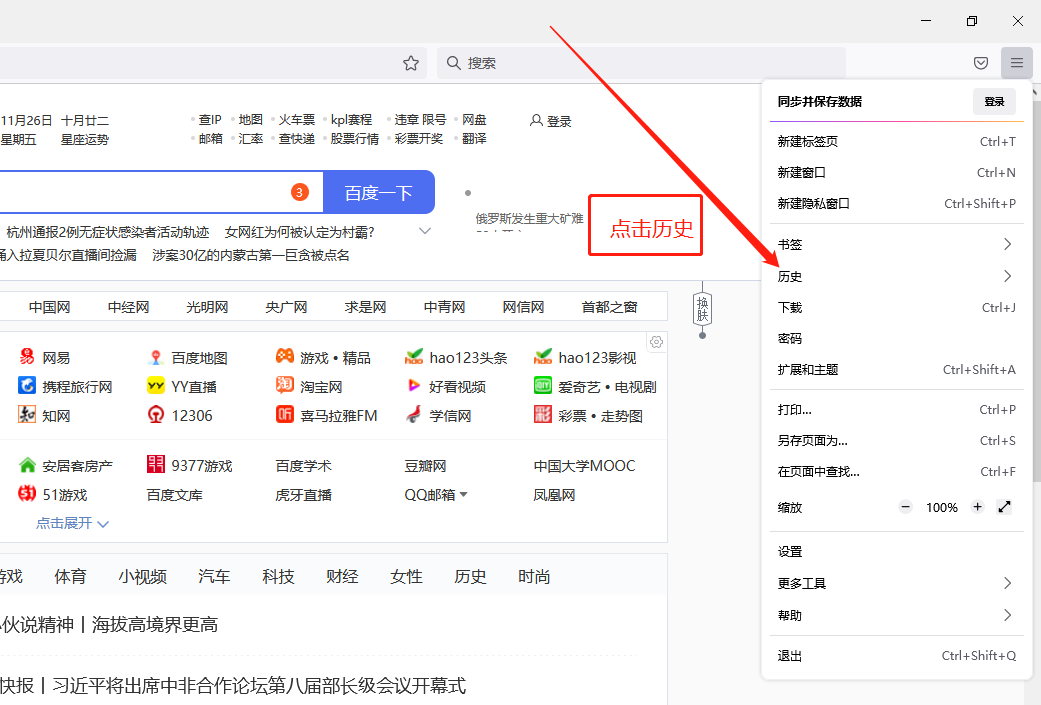This screenshot has width=1041, height=705.
Task: Choose 打印 print menu item
Action: pyautogui.click(x=896, y=410)
